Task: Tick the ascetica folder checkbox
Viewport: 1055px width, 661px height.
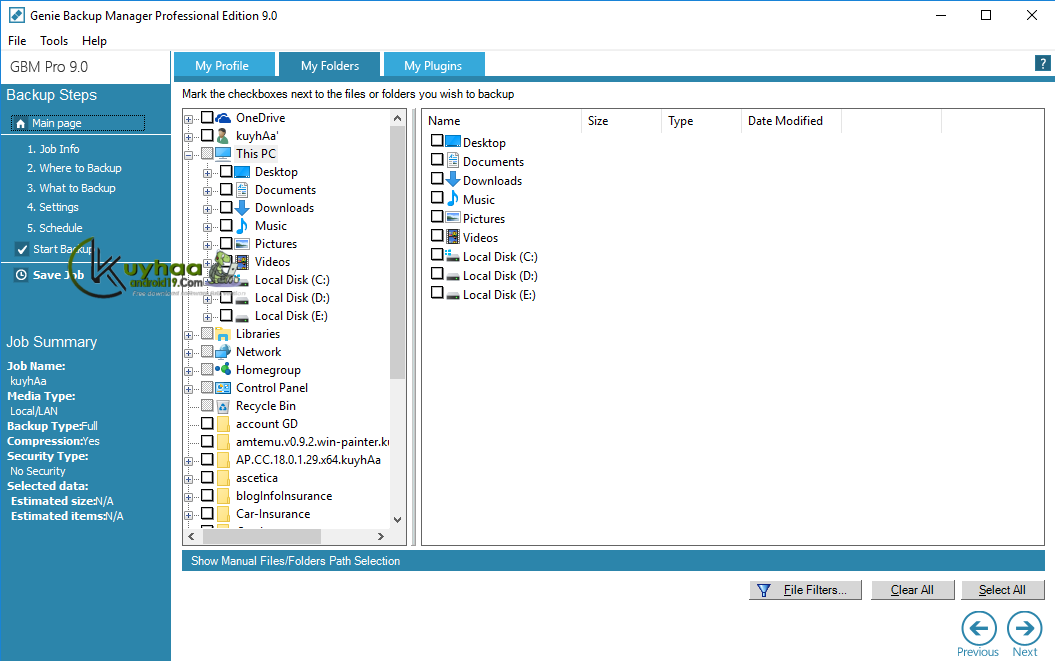Action: (x=207, y=477)
